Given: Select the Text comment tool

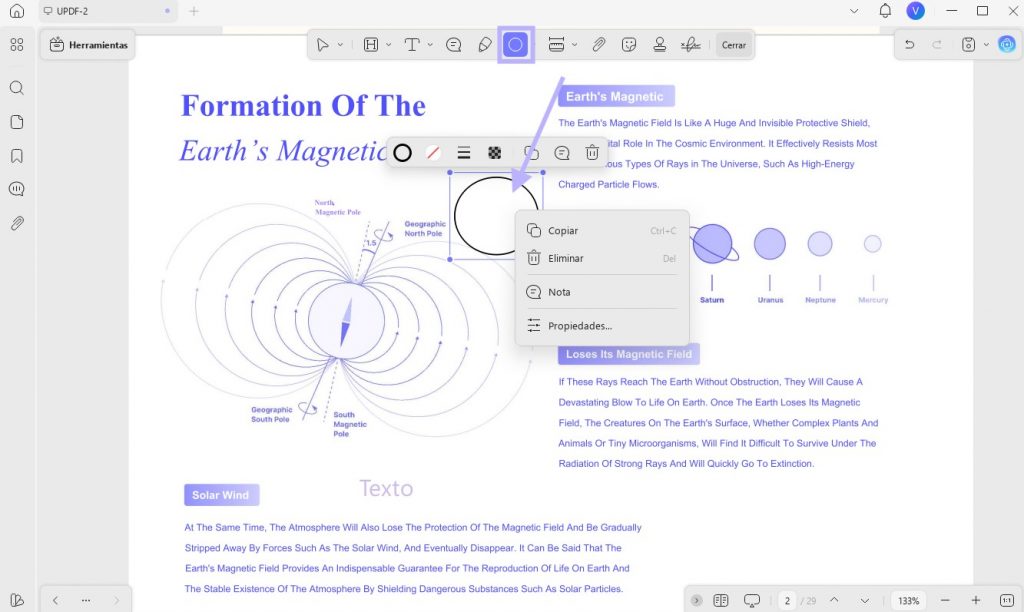Looking at the screenshot, I should tap(412, 44).
